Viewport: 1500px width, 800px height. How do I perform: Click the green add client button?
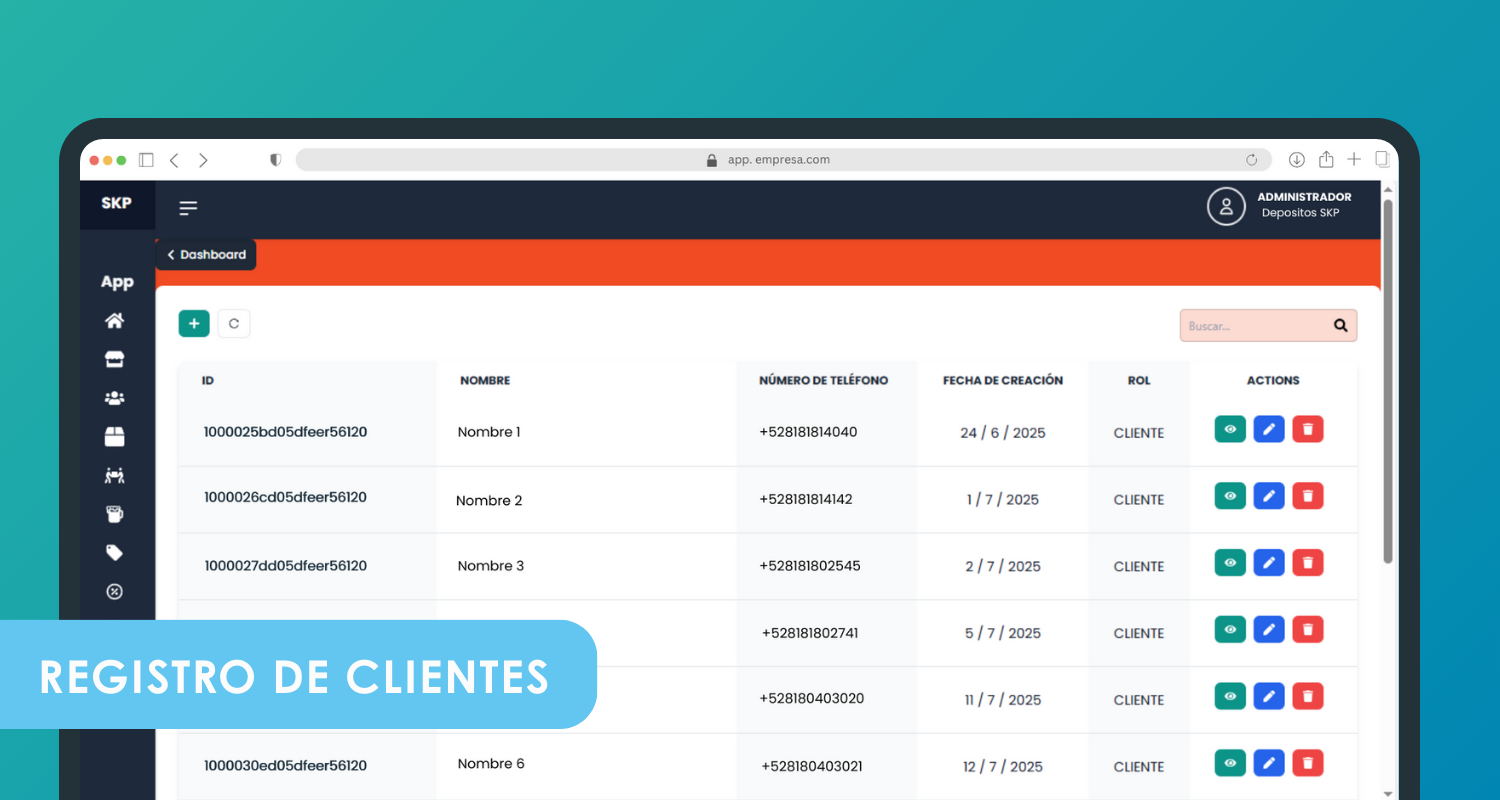pyautogui.click(x=194, y=324)
